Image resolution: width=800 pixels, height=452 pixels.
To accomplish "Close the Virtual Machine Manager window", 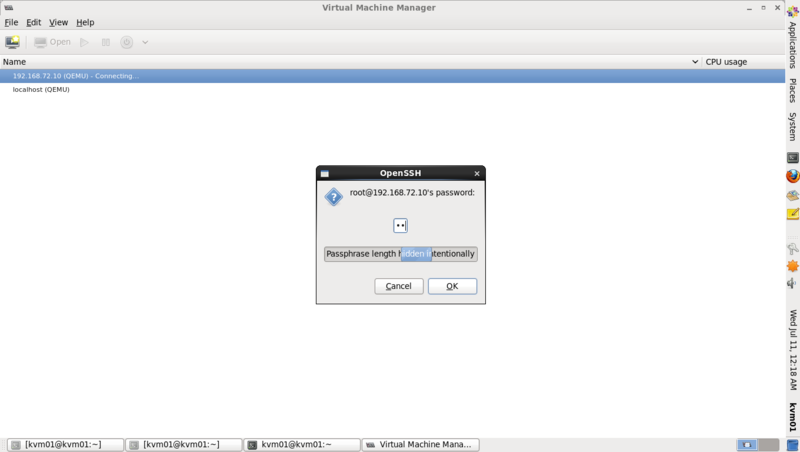I will [x=778, y=8].
